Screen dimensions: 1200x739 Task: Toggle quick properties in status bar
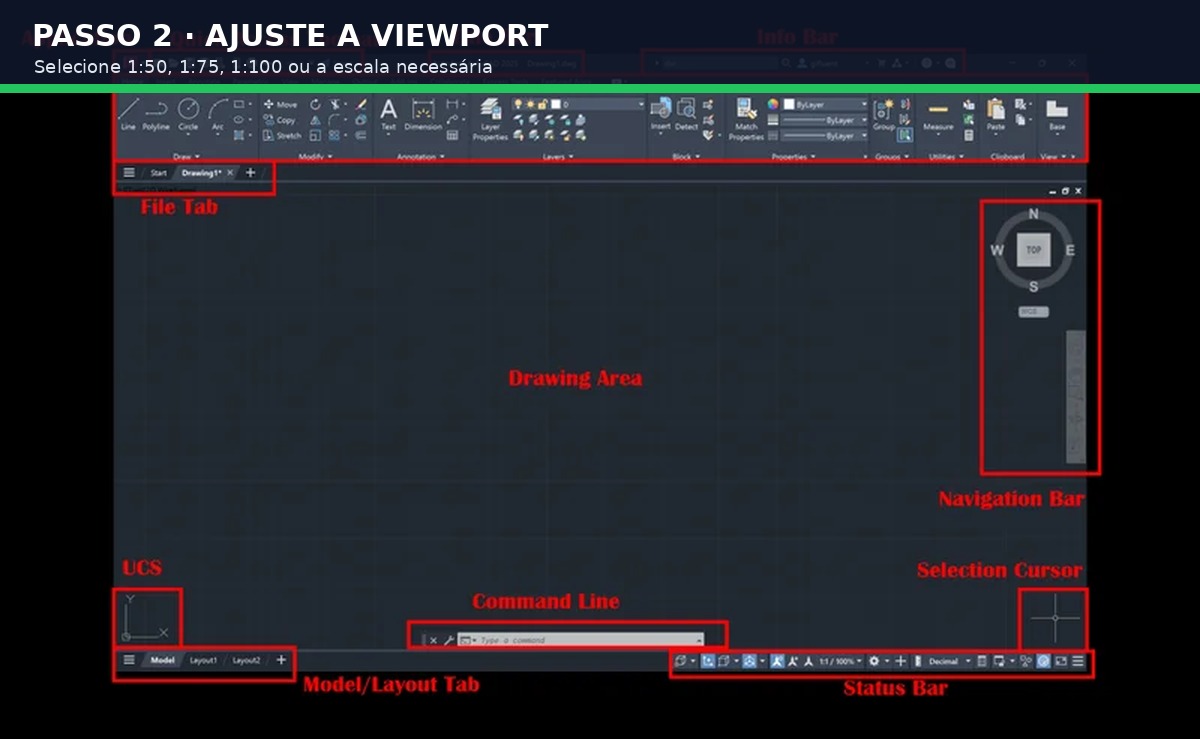[x=982, y=661]
